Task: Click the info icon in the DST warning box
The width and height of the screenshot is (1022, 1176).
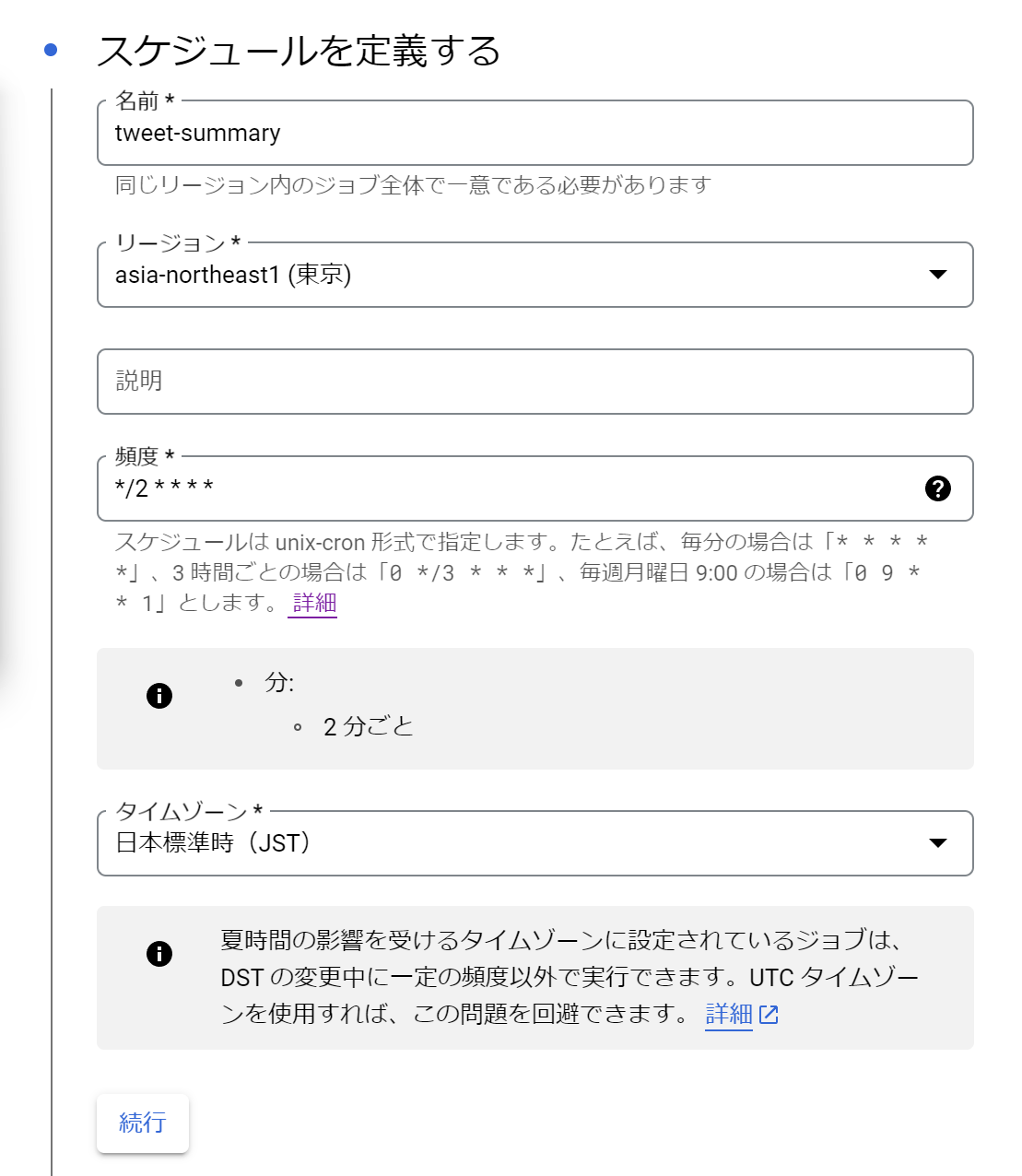Action: click(x=159, y=953)
